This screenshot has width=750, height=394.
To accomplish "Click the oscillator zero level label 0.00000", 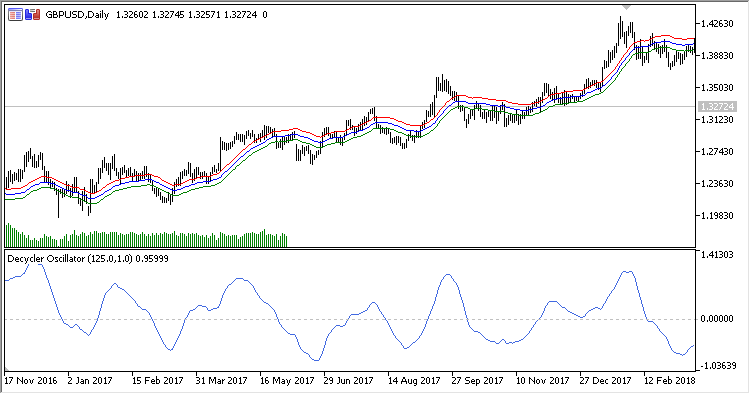I will [717, 319].
